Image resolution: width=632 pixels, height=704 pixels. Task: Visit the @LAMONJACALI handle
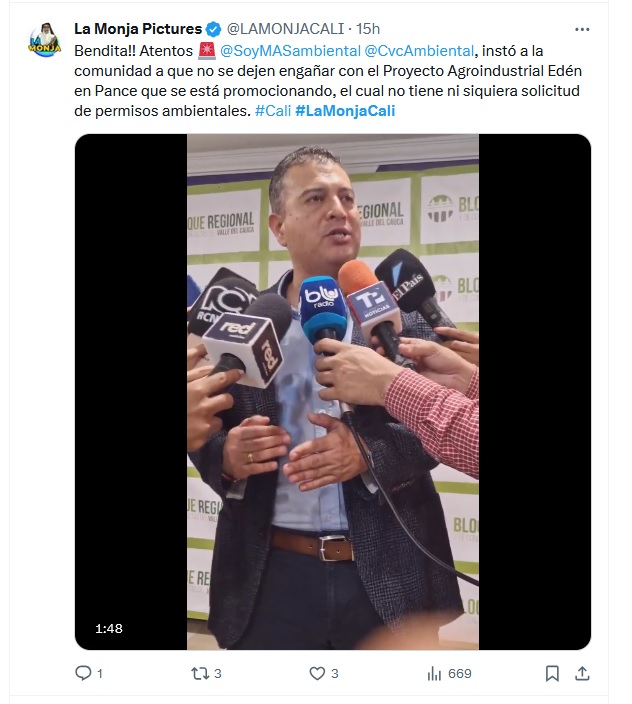pos(285,29)
